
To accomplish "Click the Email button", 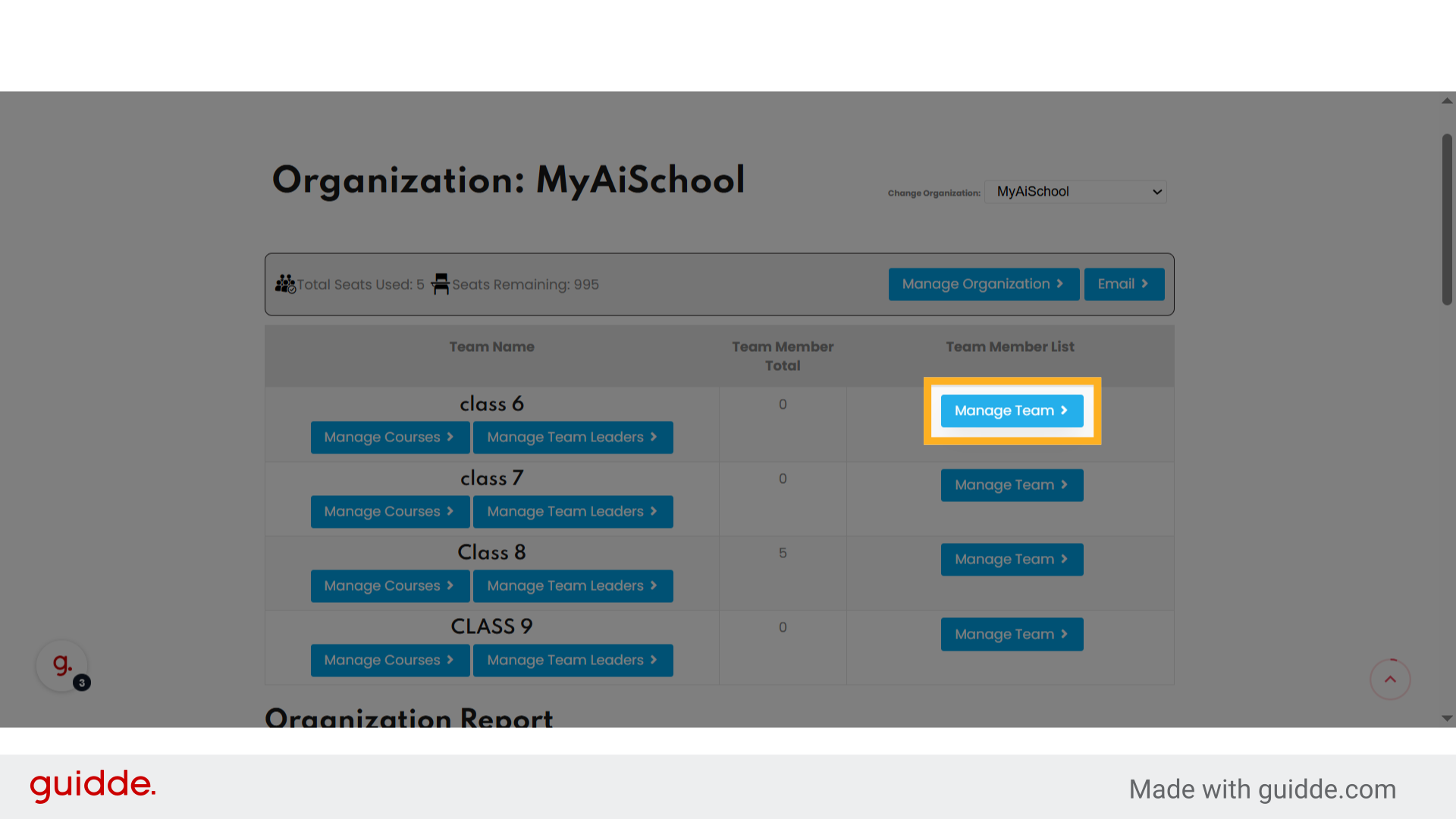I will point(1123,284).
